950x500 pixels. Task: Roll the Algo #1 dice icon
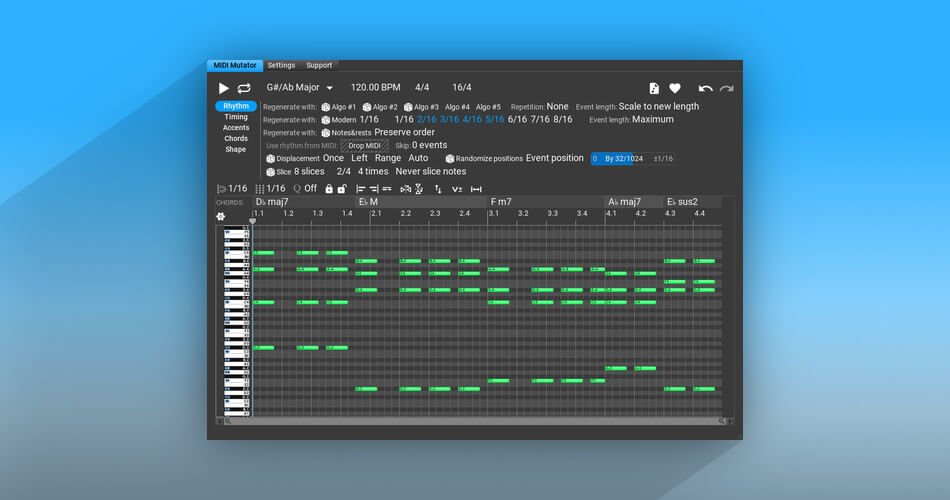[325, 107]
